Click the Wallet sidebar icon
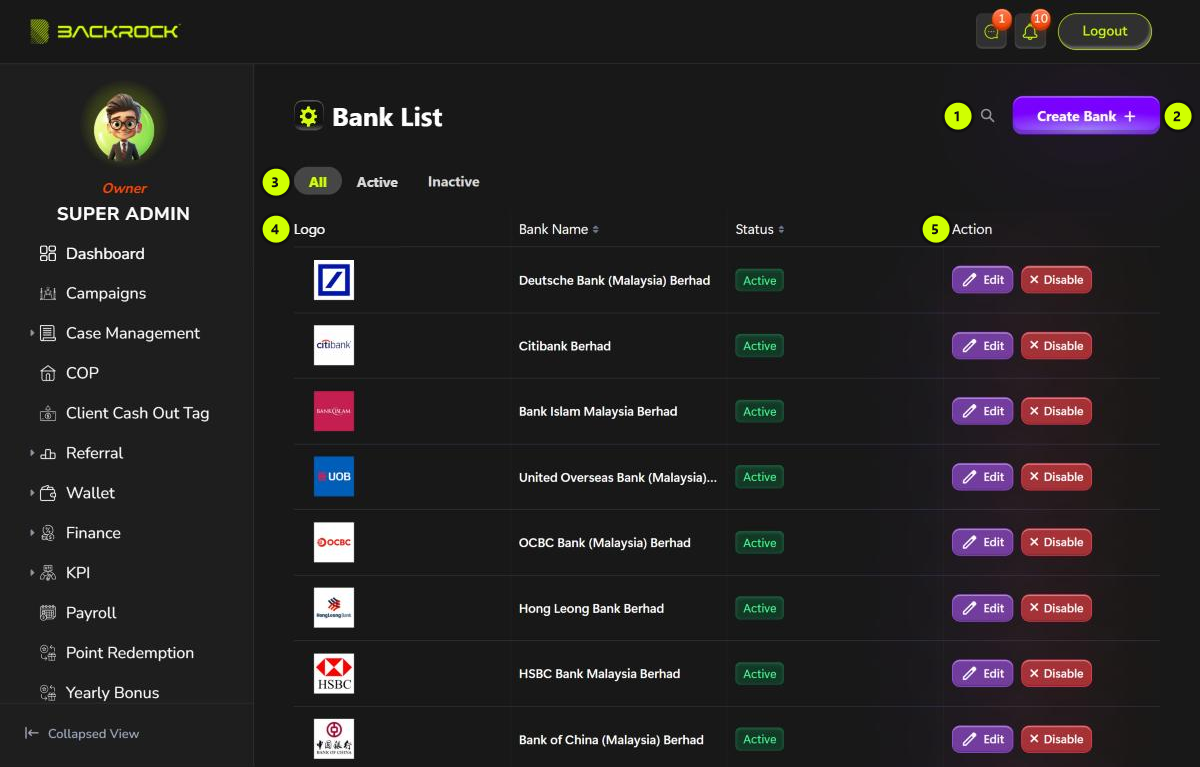Screen dimensions: 1200x767 48,493
